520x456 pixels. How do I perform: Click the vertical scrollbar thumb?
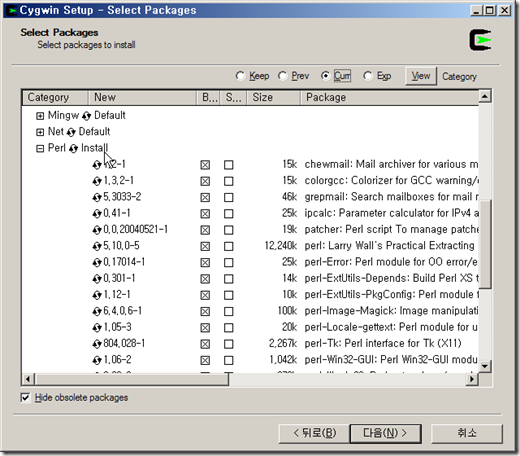pyautogui.click(x=485, y=244)
